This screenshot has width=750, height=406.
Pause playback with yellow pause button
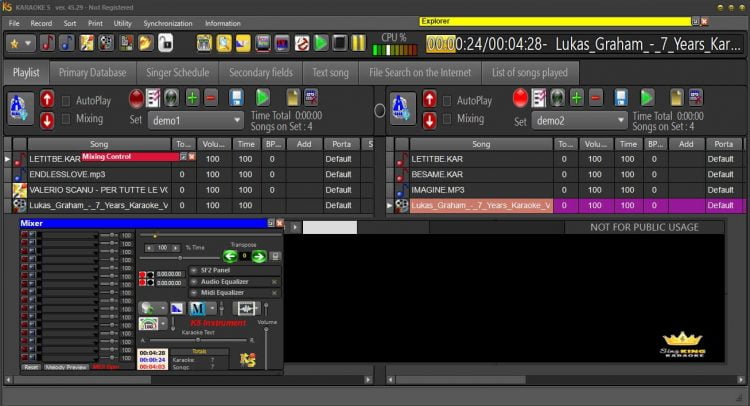(358, 43)
